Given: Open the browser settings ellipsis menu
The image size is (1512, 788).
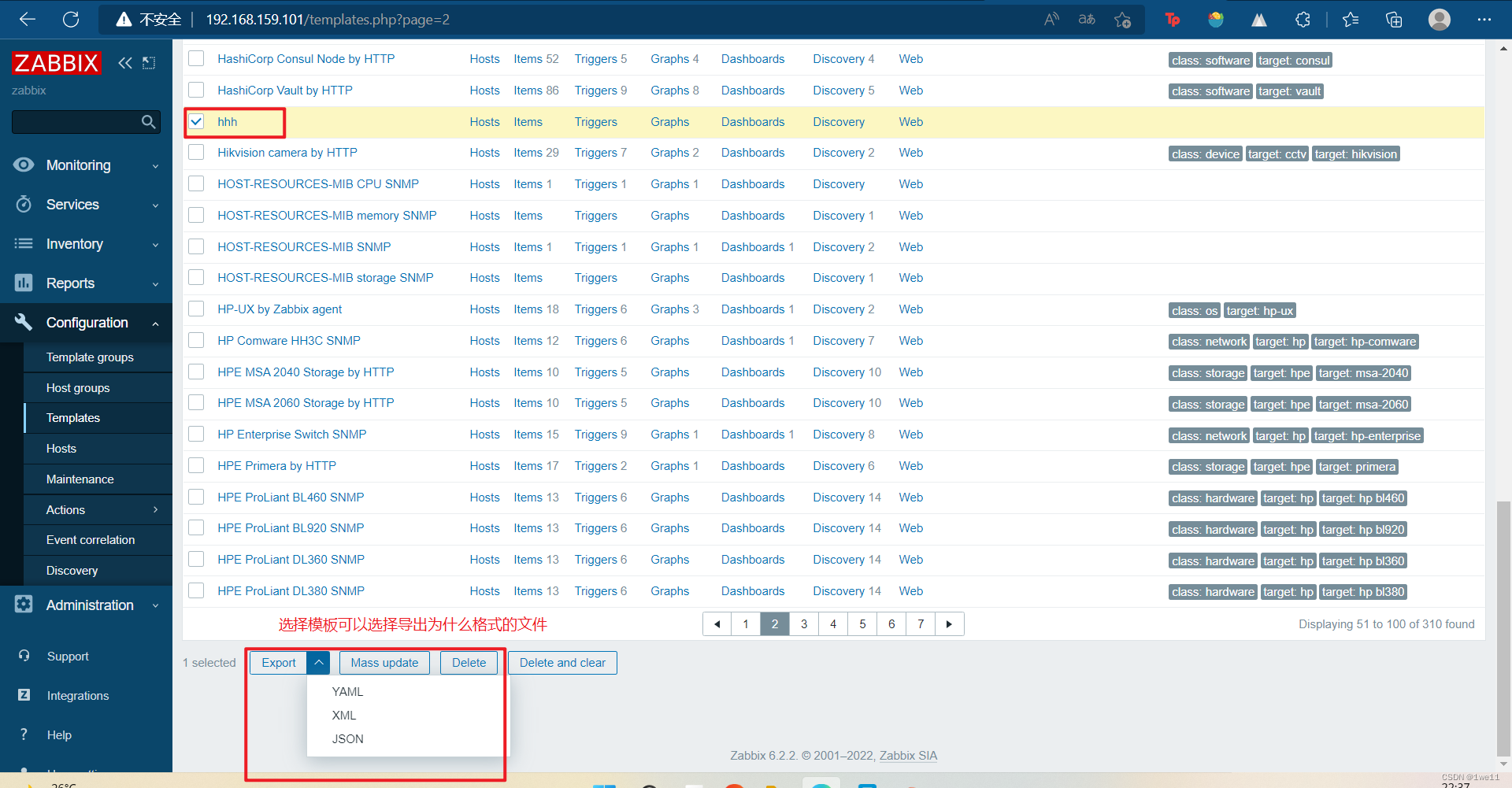Looking at the screenshot, I should (1484, 20).
